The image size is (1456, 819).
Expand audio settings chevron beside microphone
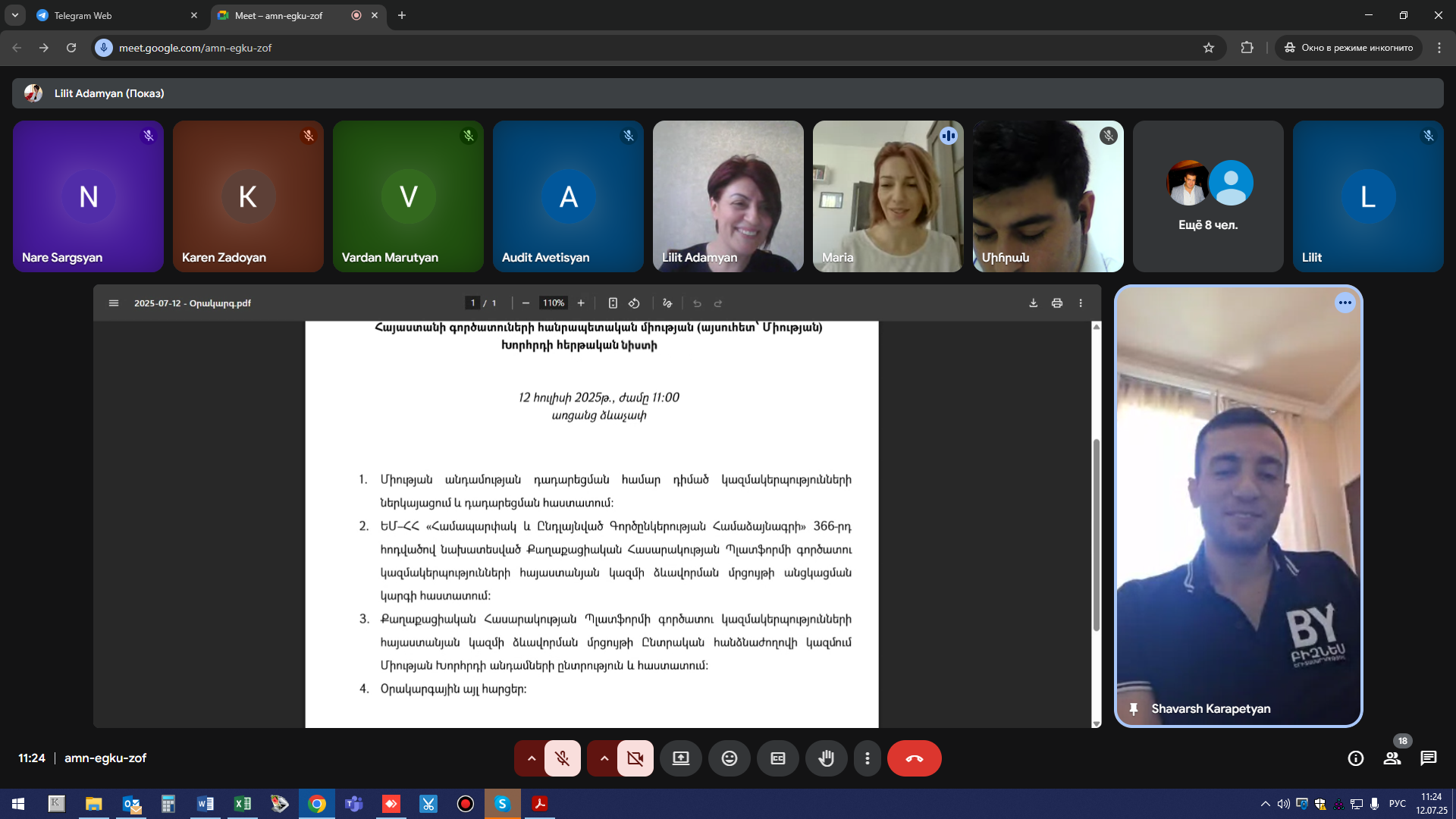tap(532, 758)
